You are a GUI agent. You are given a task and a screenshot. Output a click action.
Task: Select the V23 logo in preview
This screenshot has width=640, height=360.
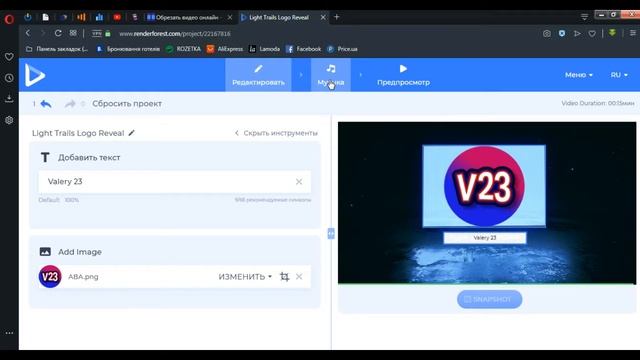pos(484,186)
